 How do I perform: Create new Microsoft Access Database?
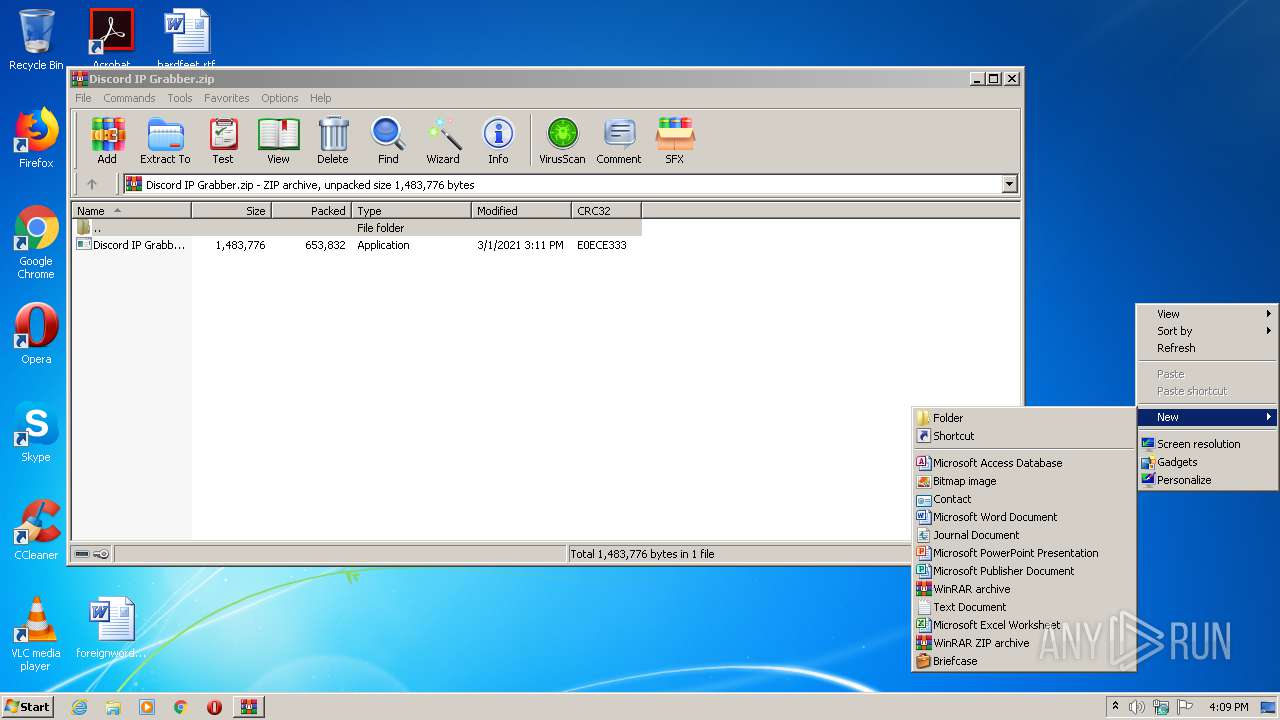coord(1024,463)
